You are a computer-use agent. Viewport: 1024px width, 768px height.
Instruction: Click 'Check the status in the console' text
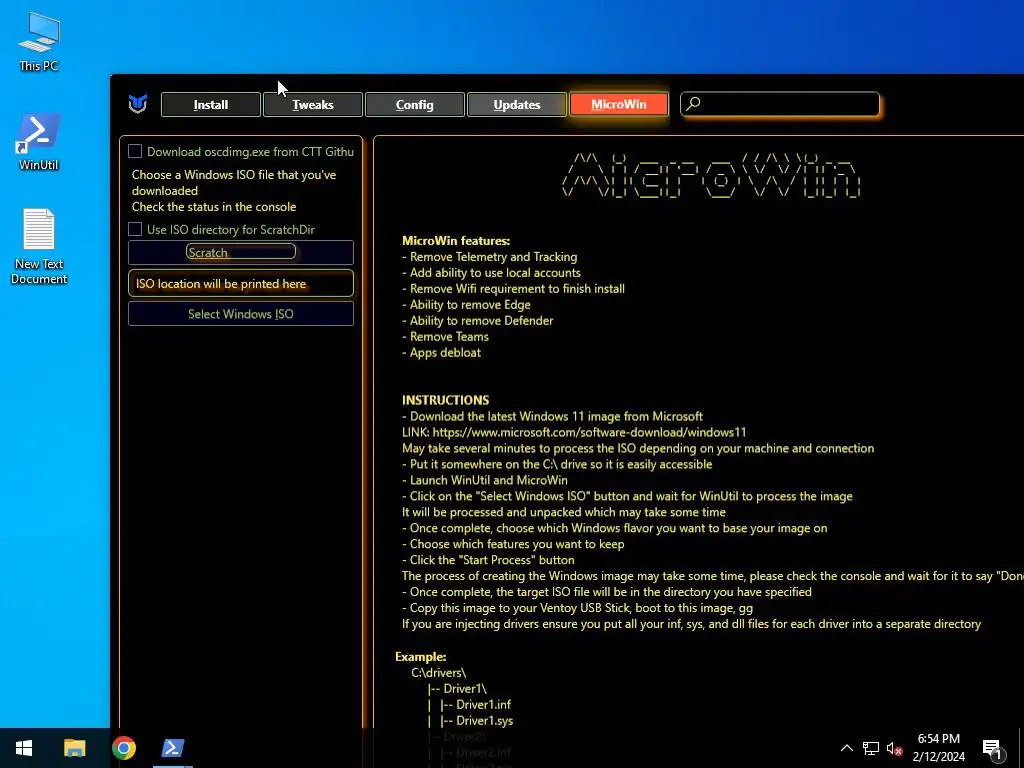(x=214, y=206)
